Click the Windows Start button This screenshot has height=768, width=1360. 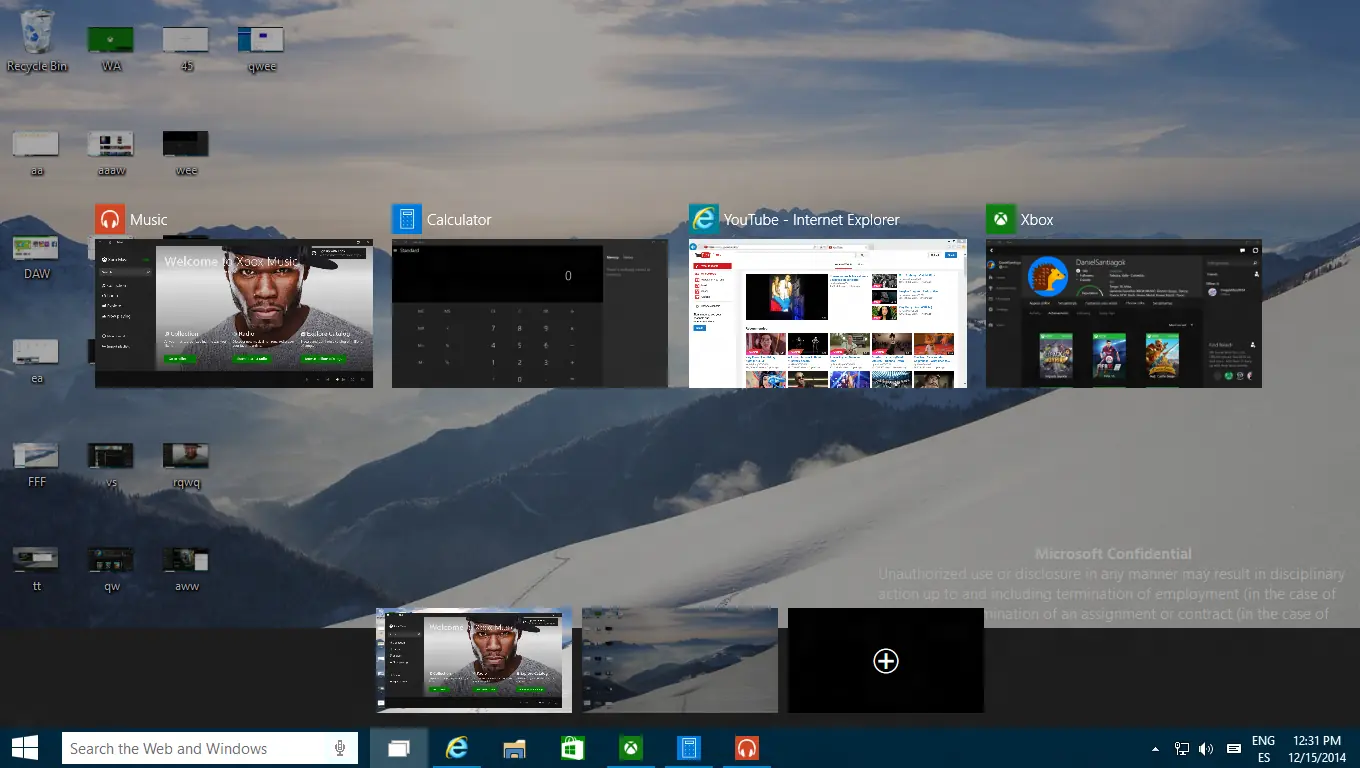tap(25, 748)
